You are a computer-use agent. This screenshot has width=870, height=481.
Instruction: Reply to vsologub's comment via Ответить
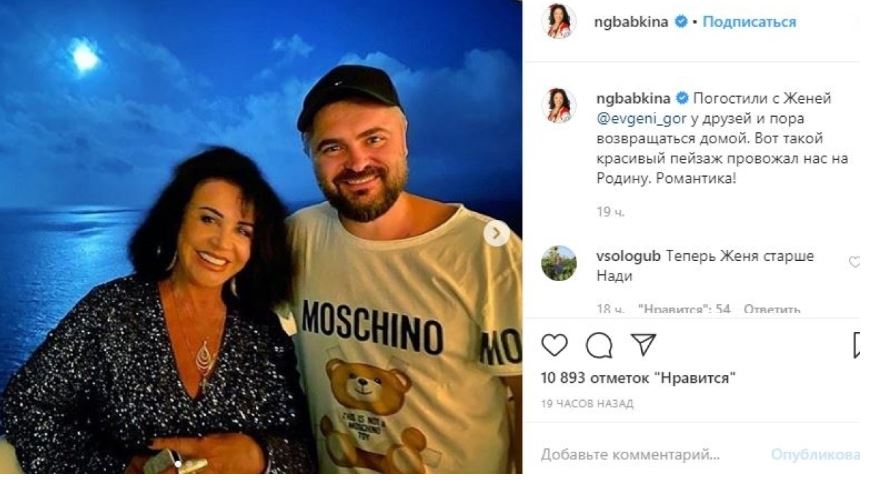(772, 308)
